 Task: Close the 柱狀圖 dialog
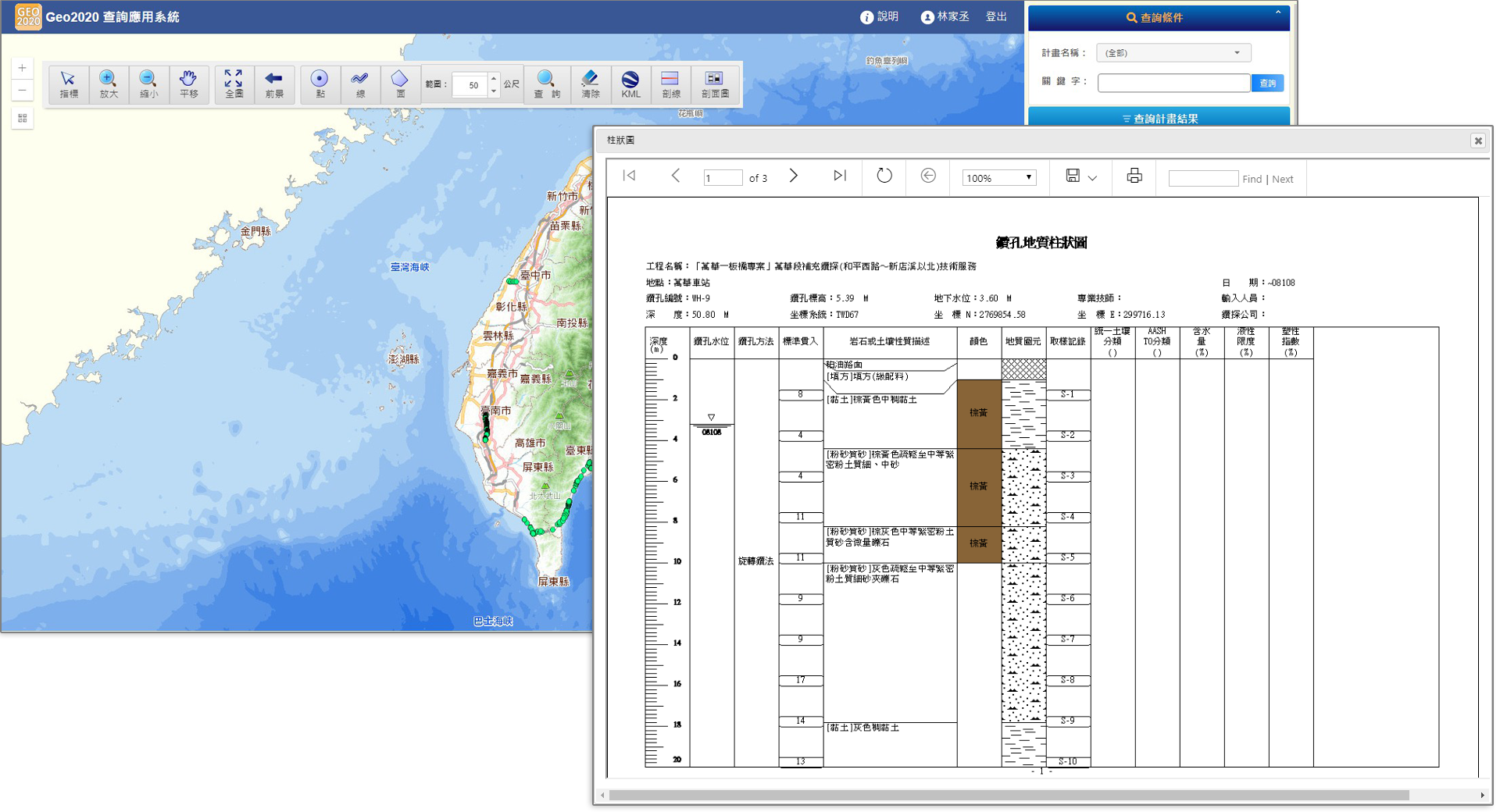click(x=1477, y=141)
